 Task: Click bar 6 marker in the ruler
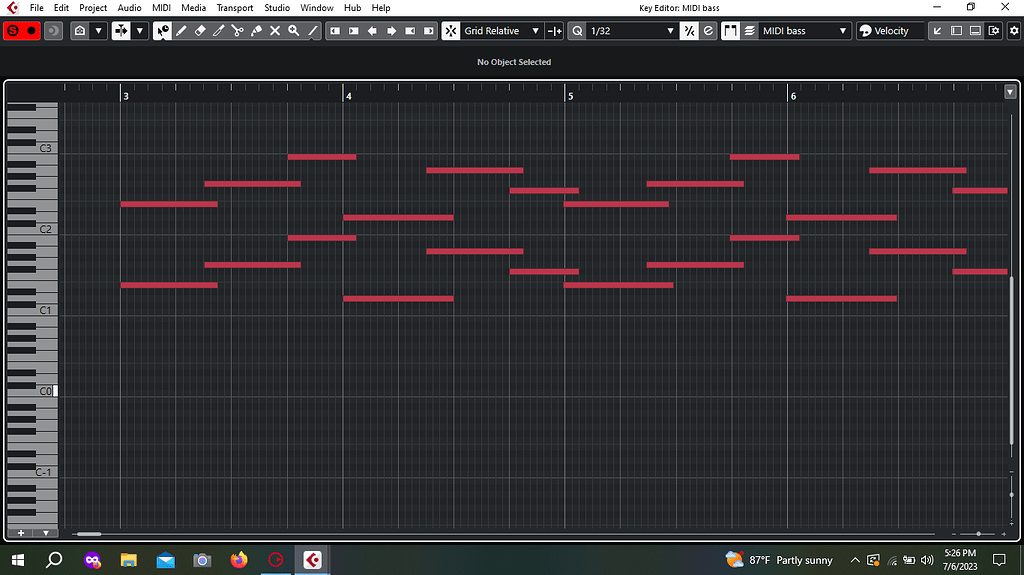coord(793,96)
